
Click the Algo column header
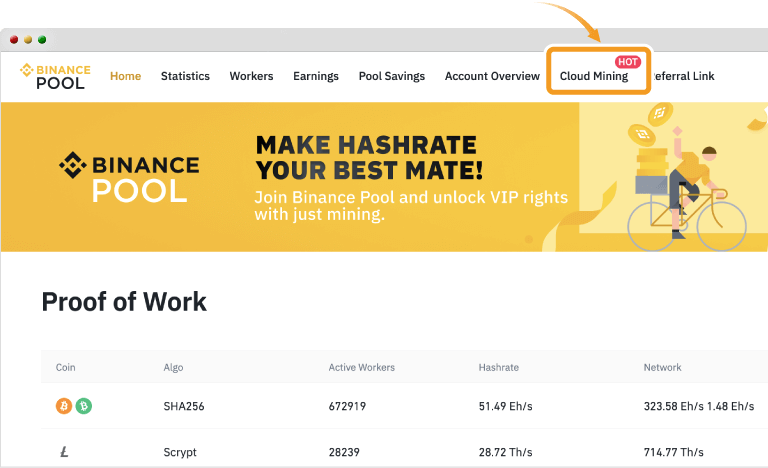tap(173, 368)
